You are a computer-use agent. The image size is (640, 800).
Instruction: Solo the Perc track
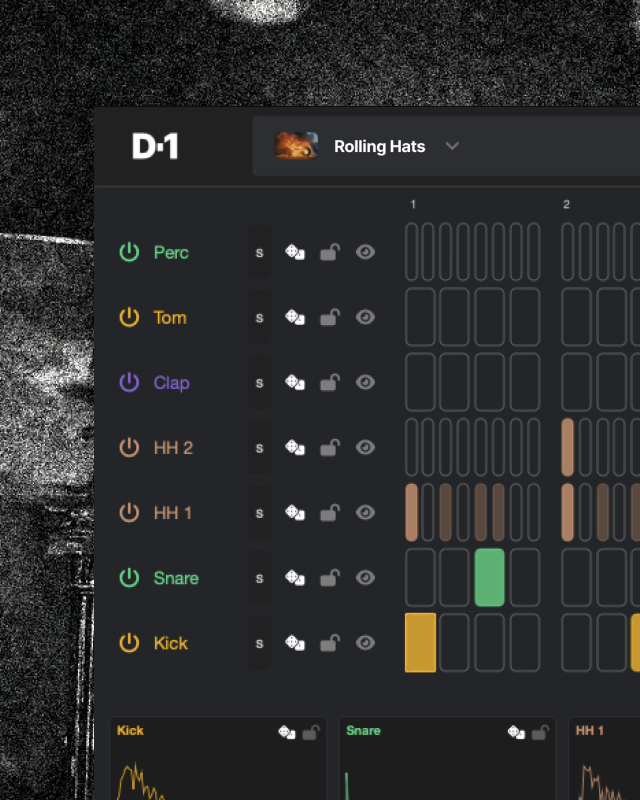[x=259, y=253]
